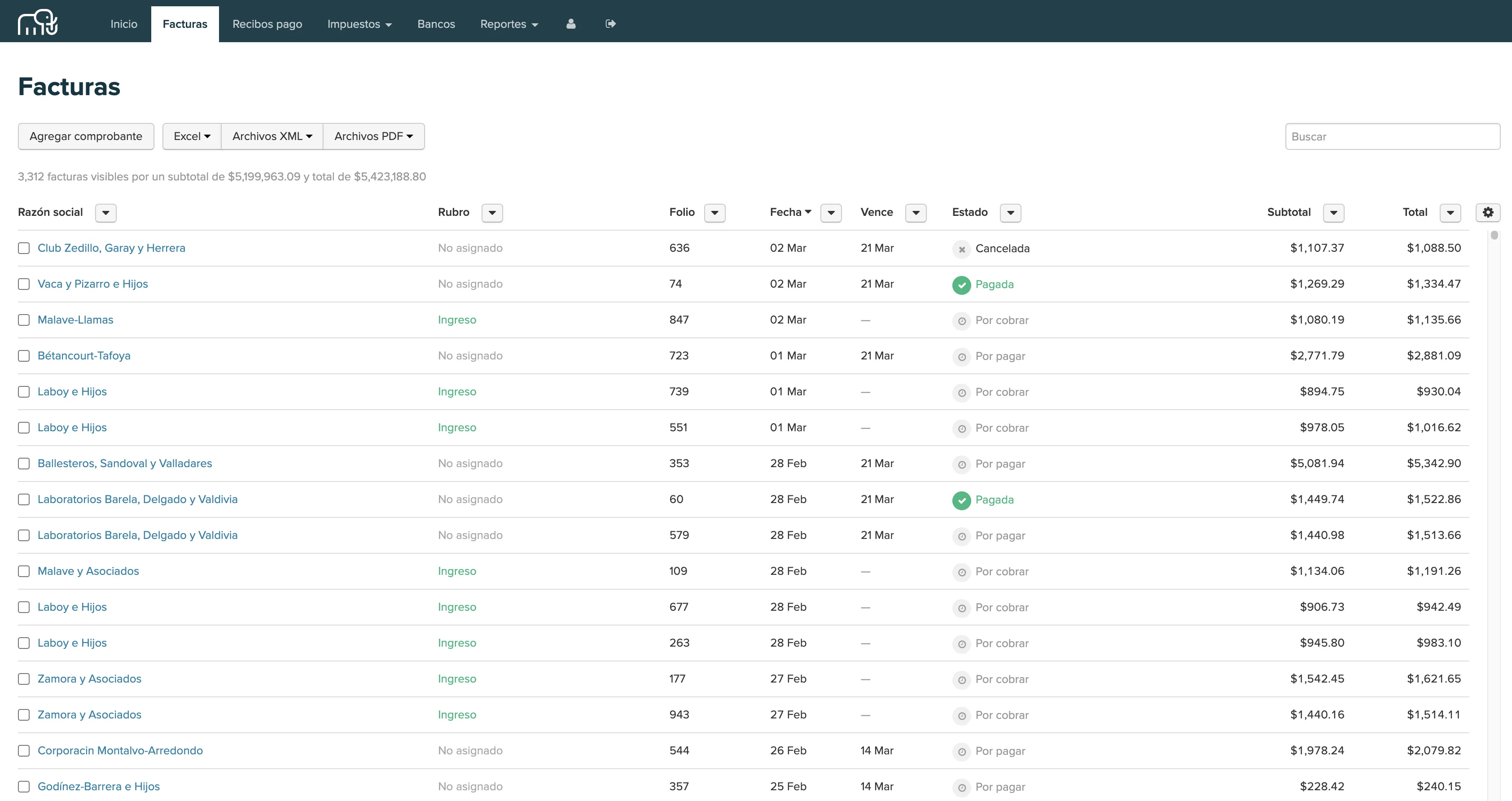Click the elephant logo icon
1512x801 pixels.
pyautogui.click(x=38, y=22)
